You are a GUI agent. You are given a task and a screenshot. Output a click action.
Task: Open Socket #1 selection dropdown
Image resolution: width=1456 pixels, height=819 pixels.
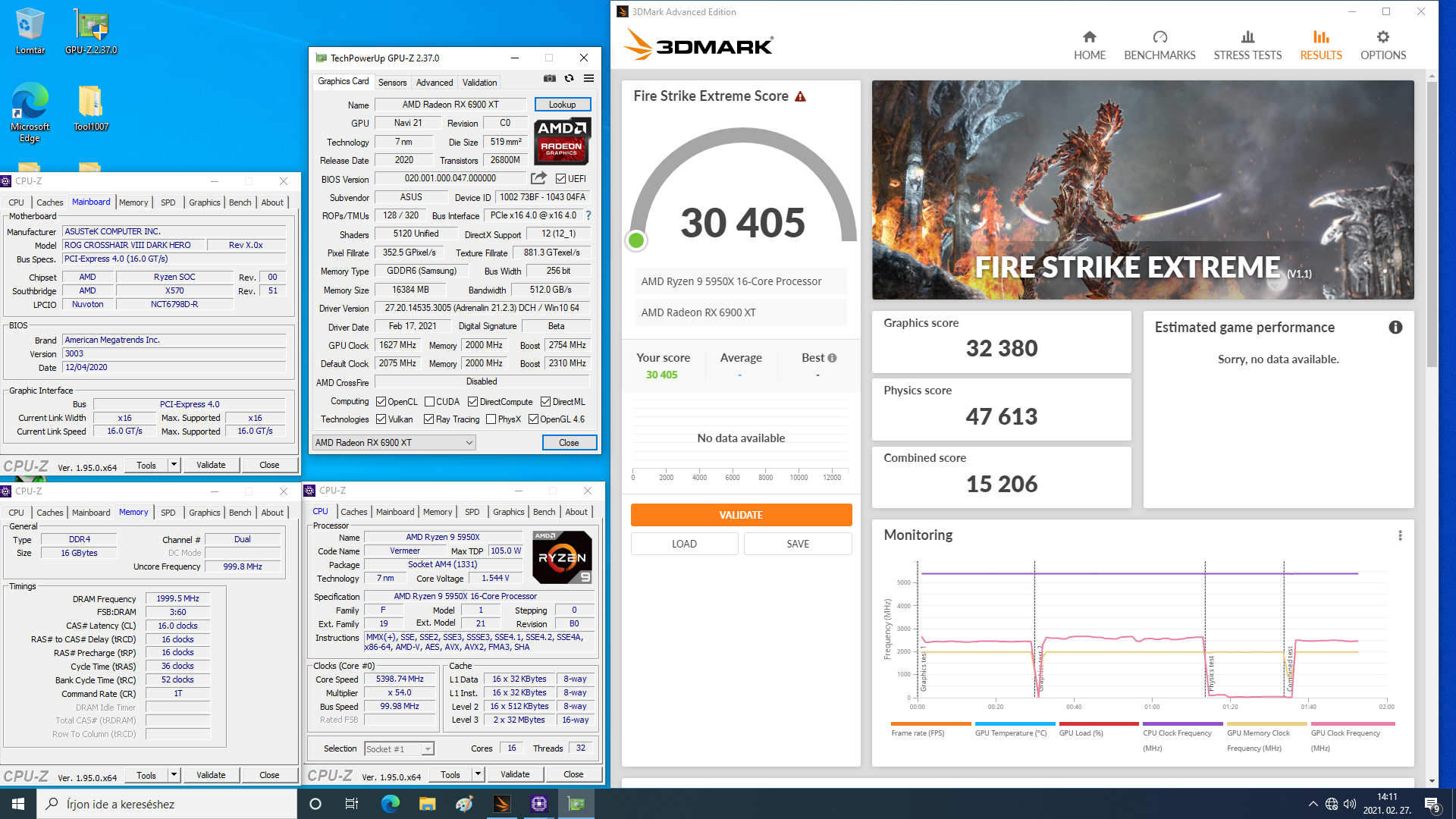(399, 749)
